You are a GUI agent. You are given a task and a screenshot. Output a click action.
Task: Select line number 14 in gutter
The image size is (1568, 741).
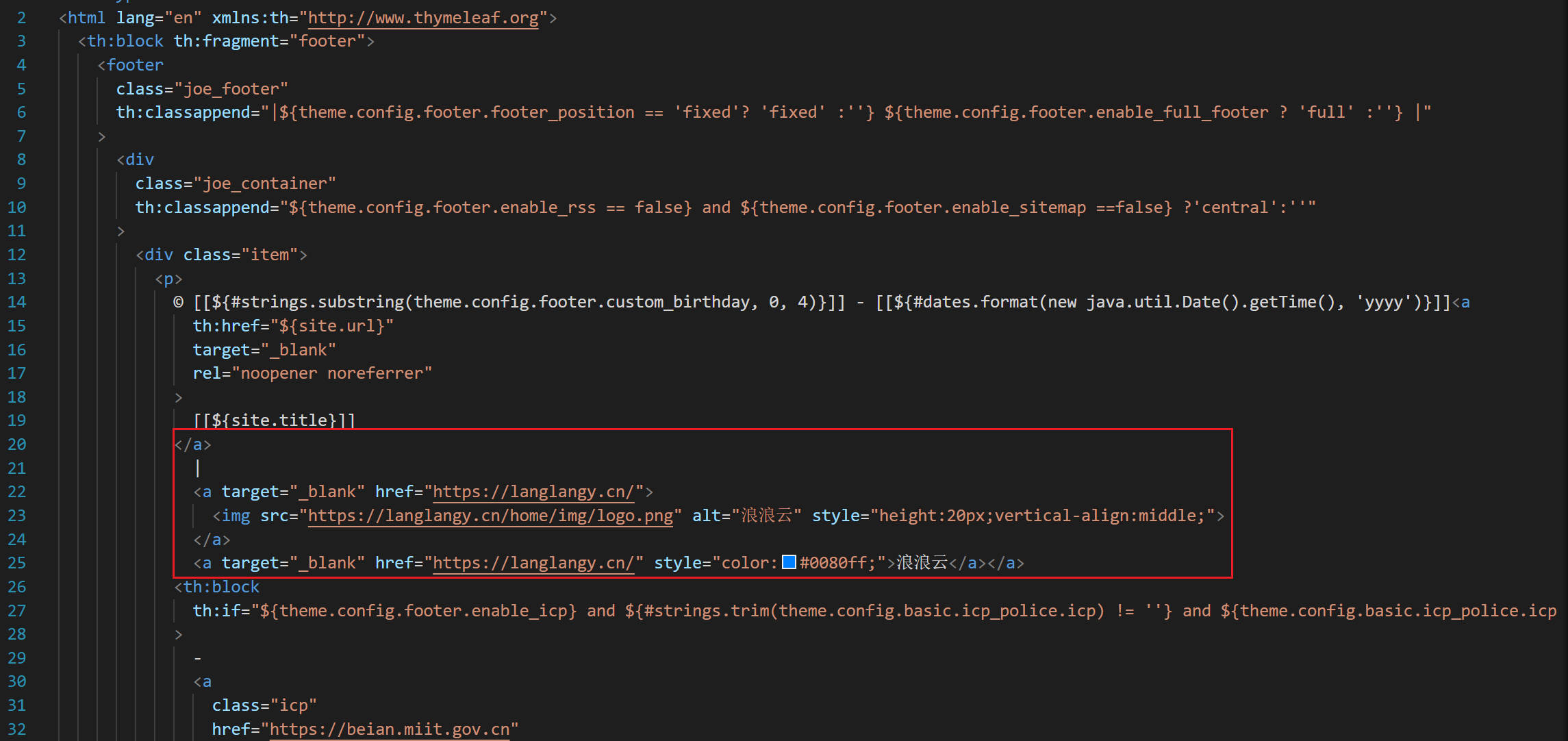pyautogui.click(x=17, y=302)
